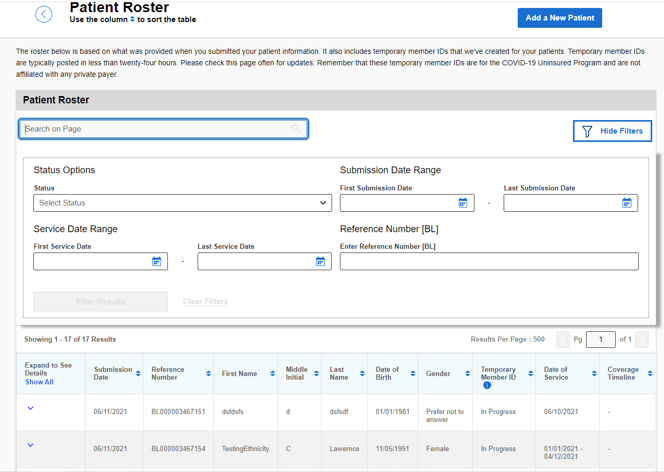The height and width of the screenshot is (472, 664).
Task: Click the back arrow circle icon
Action: click(x=44, y=14)
